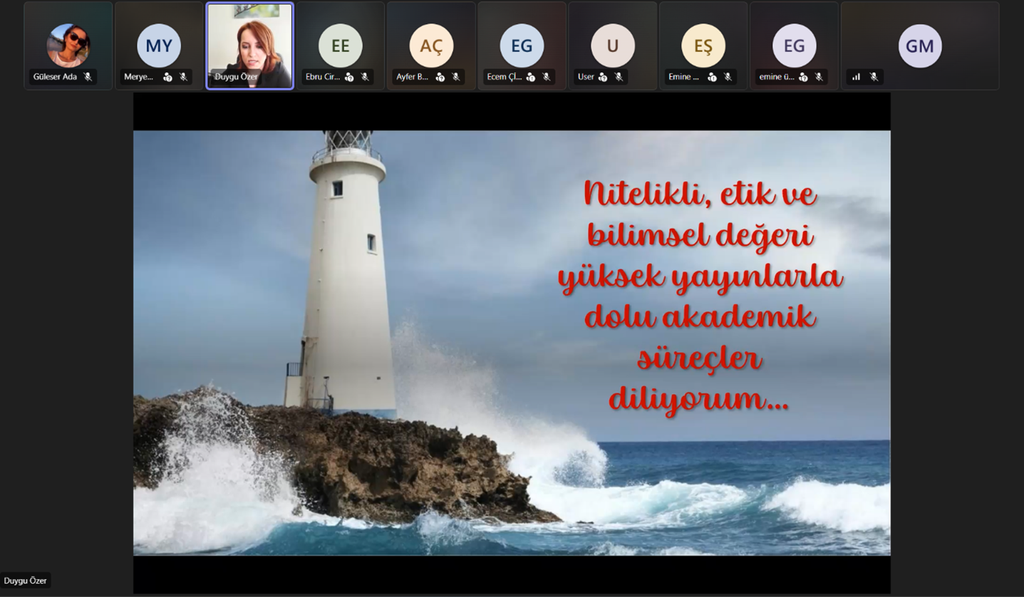Click the muted mic icon on Ecem Ç... tile
Viewport: 1024px width, 597px height.
pyautogui.click(x=546, y=77)
